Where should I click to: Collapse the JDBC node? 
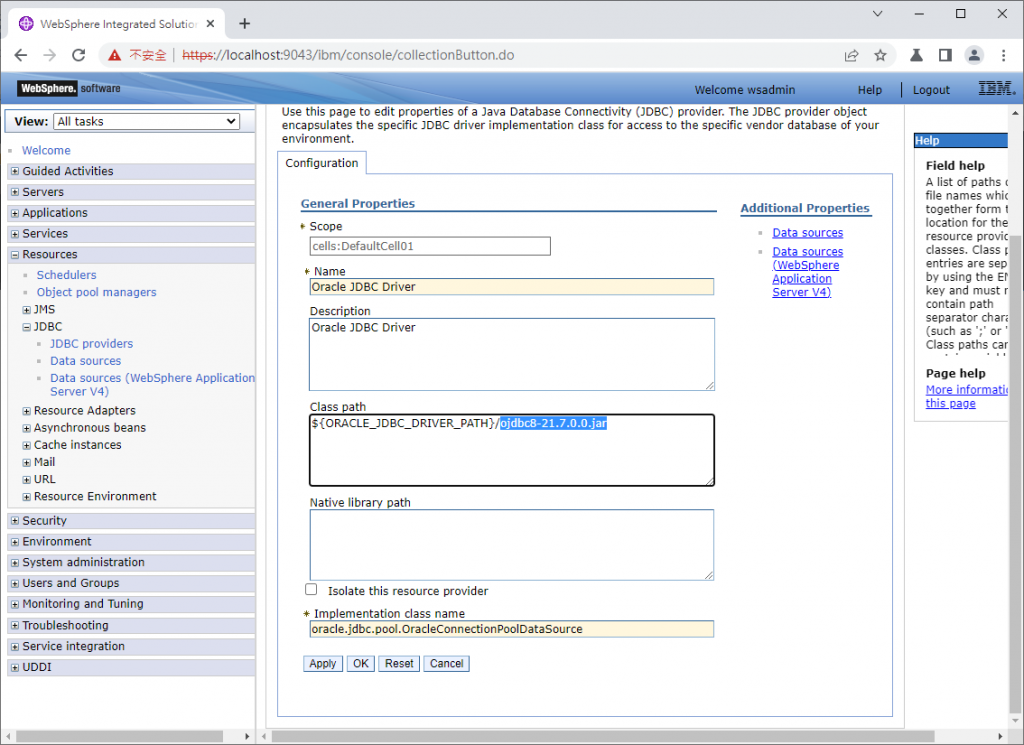27,327
